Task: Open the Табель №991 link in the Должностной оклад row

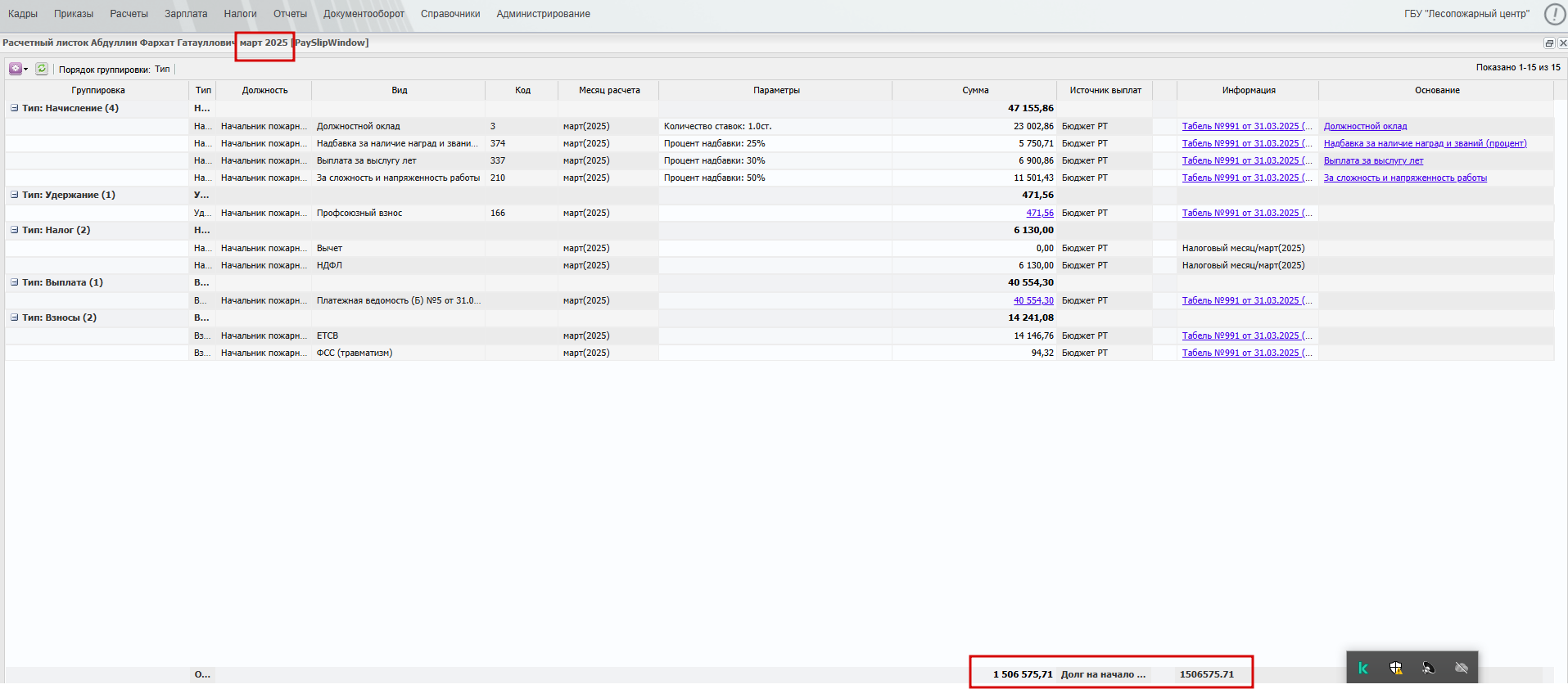Action: pos(1247,126)
